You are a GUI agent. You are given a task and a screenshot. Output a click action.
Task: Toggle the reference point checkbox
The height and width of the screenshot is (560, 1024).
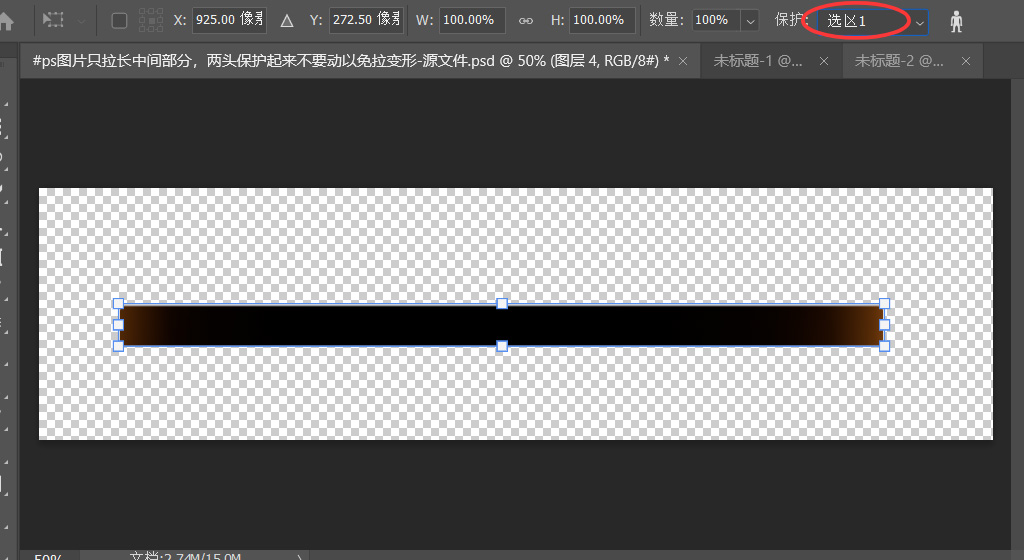click(119, 20)
